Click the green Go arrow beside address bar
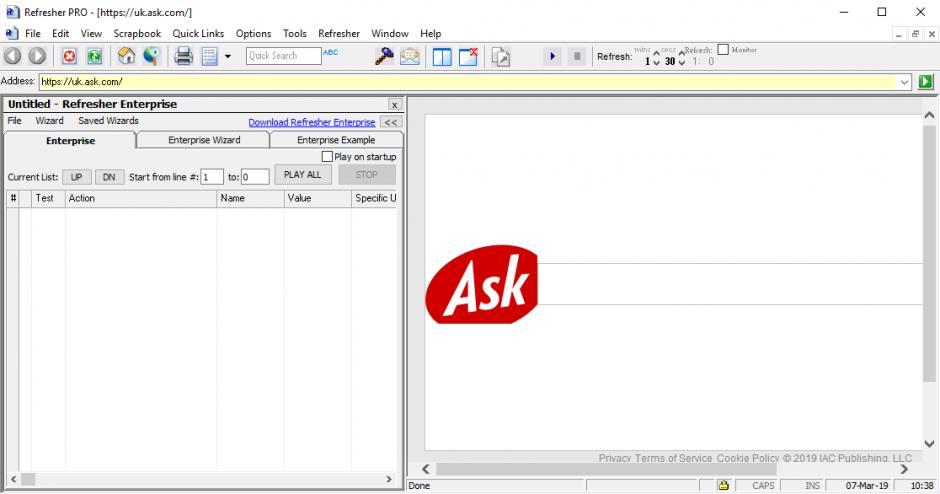 coord(926,82)
